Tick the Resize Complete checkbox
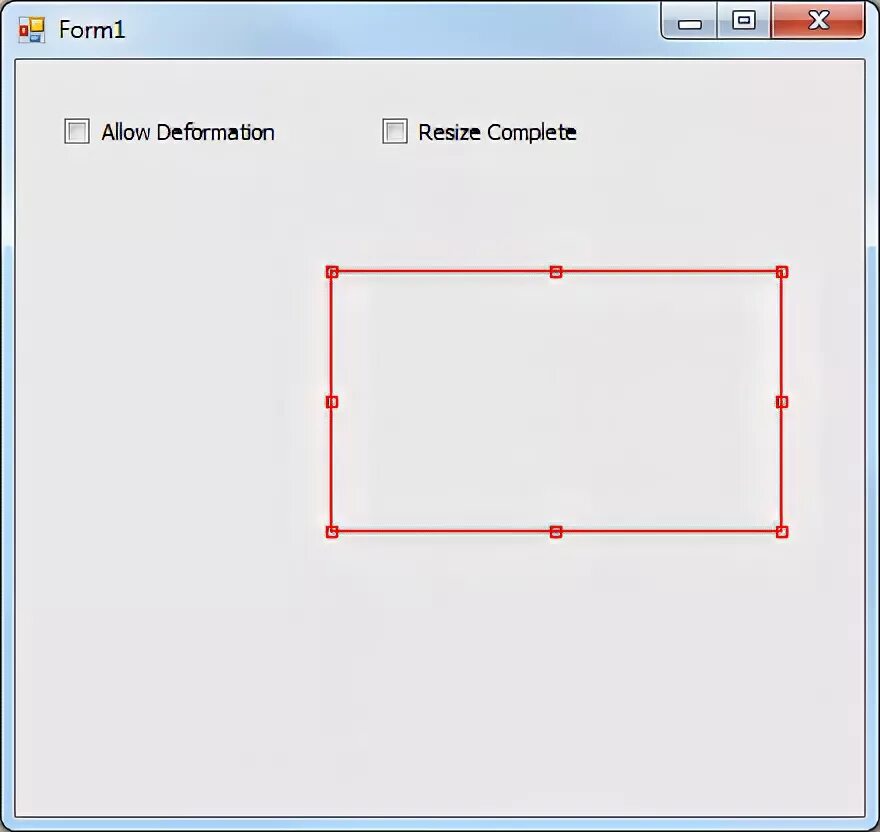Screen dimensions: 880x832 click(x=395, y=131)
